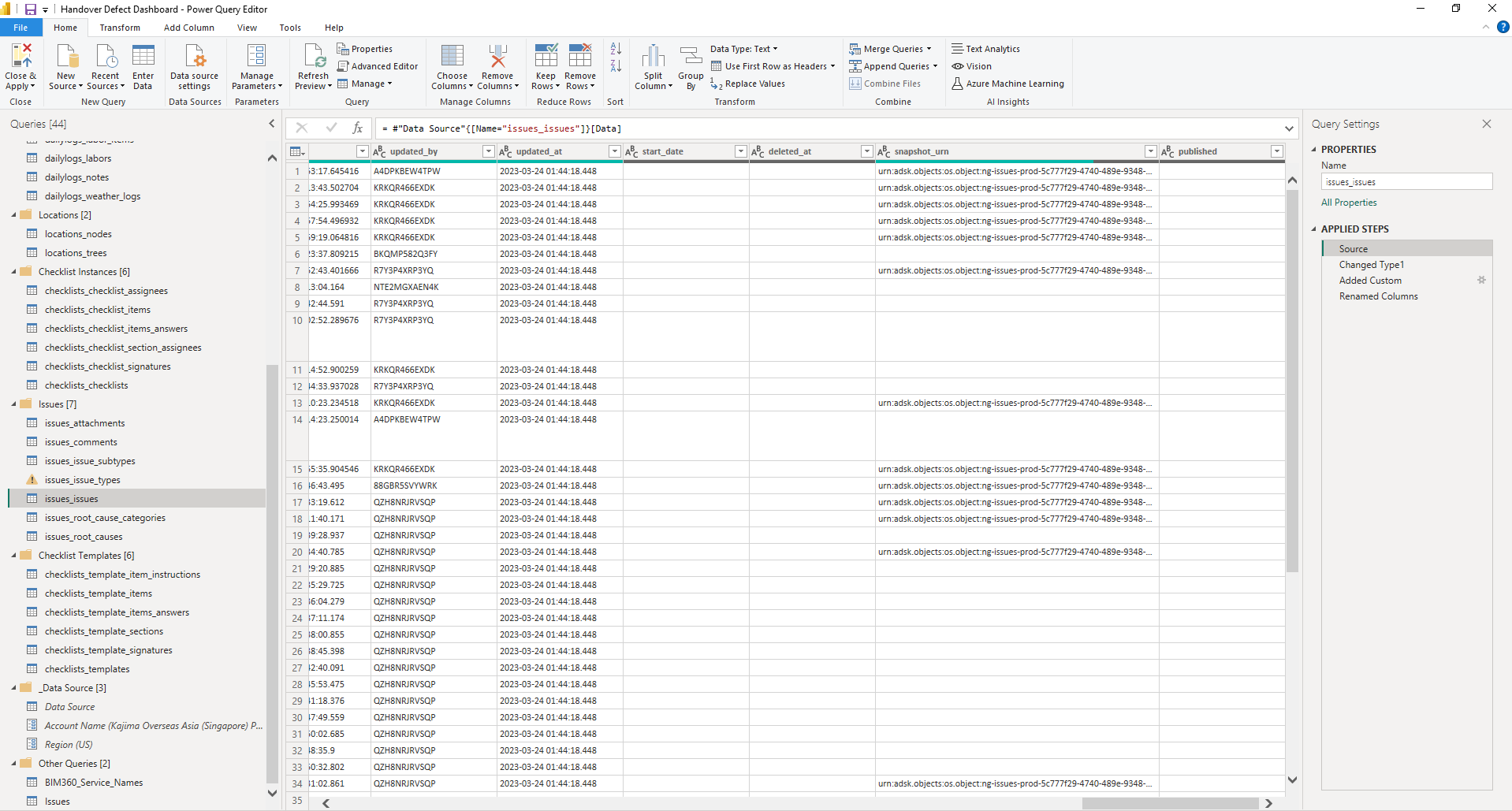Expand the formula bar chevron

(1289, 128)
